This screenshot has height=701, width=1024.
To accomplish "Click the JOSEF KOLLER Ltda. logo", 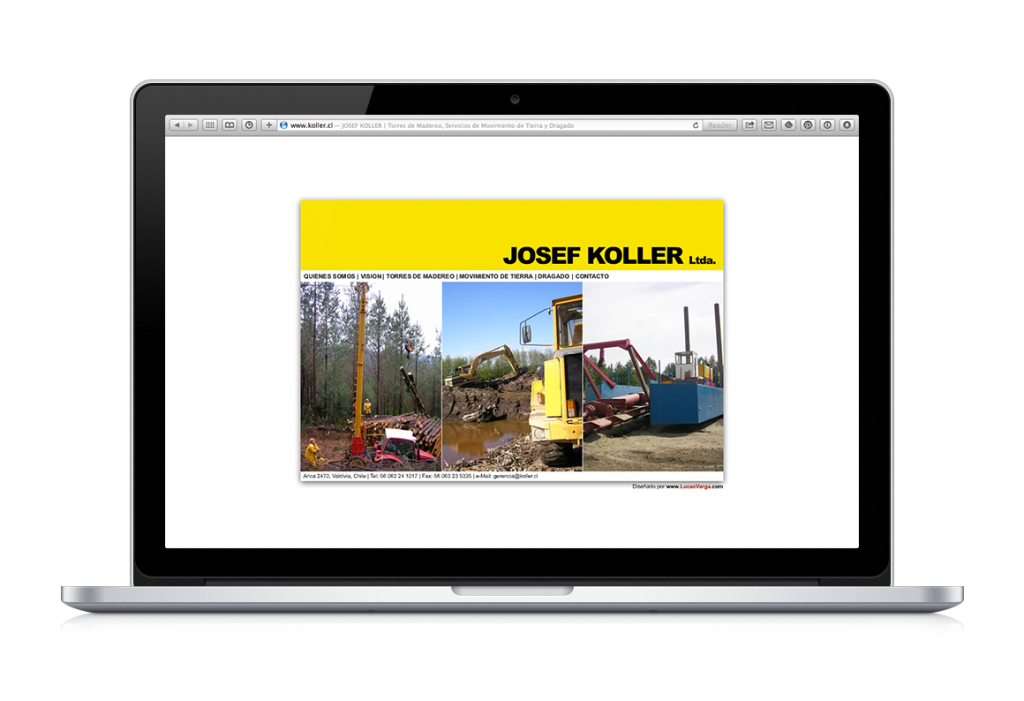I will [609, 255].
